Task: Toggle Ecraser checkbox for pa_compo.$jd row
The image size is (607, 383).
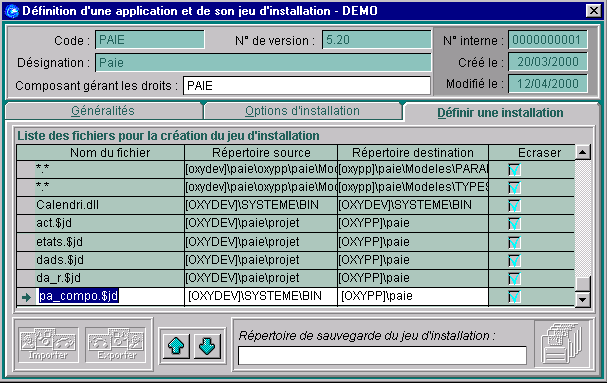Action: [x=514, y=297]
